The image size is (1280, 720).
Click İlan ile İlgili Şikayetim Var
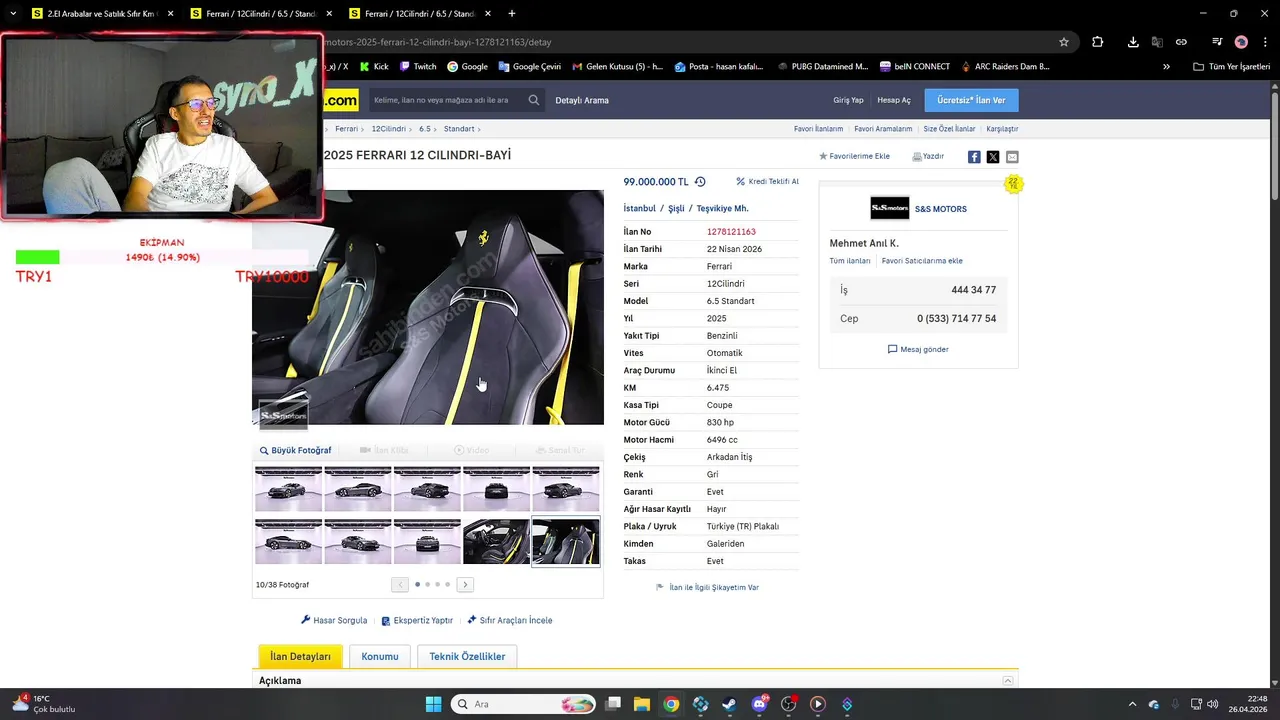pyautogui.click(x=707, y=587)
